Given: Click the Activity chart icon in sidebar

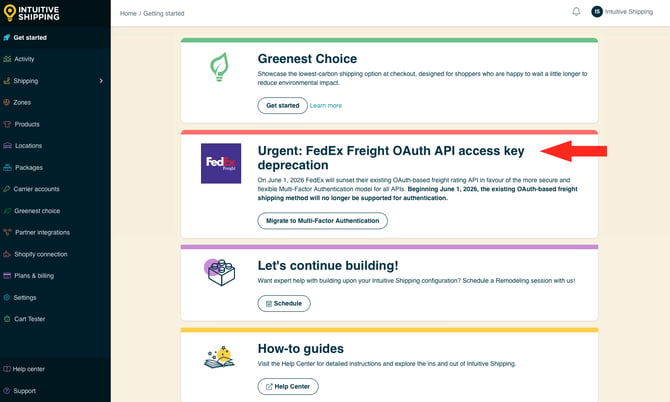Looking at the screenshot, I should [x=7, y=59].
